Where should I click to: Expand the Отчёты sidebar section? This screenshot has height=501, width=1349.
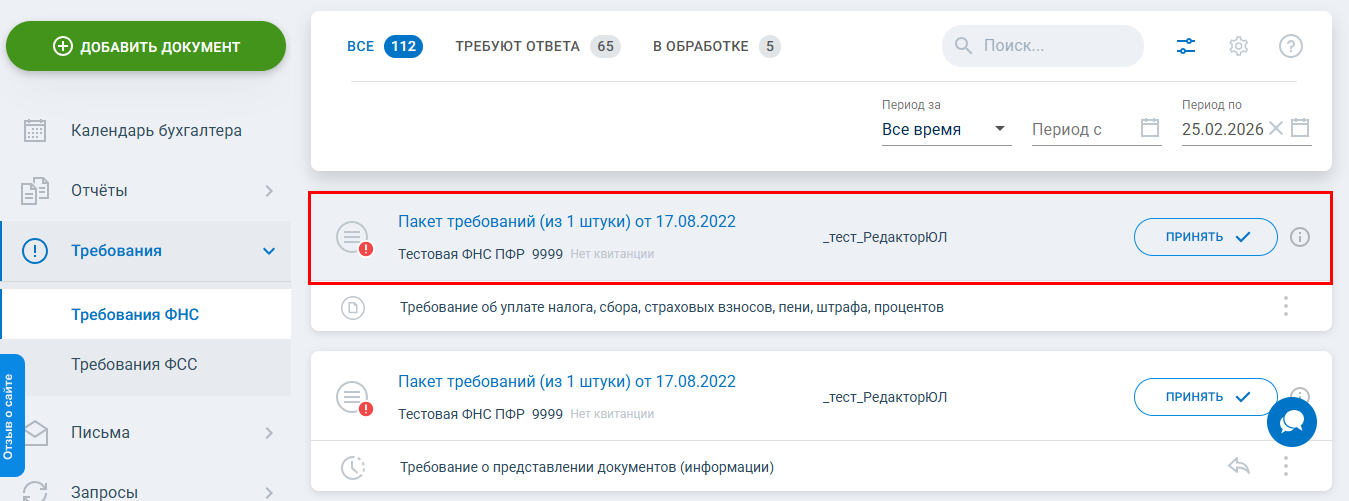pyautogui.click(x=269, y=190)
